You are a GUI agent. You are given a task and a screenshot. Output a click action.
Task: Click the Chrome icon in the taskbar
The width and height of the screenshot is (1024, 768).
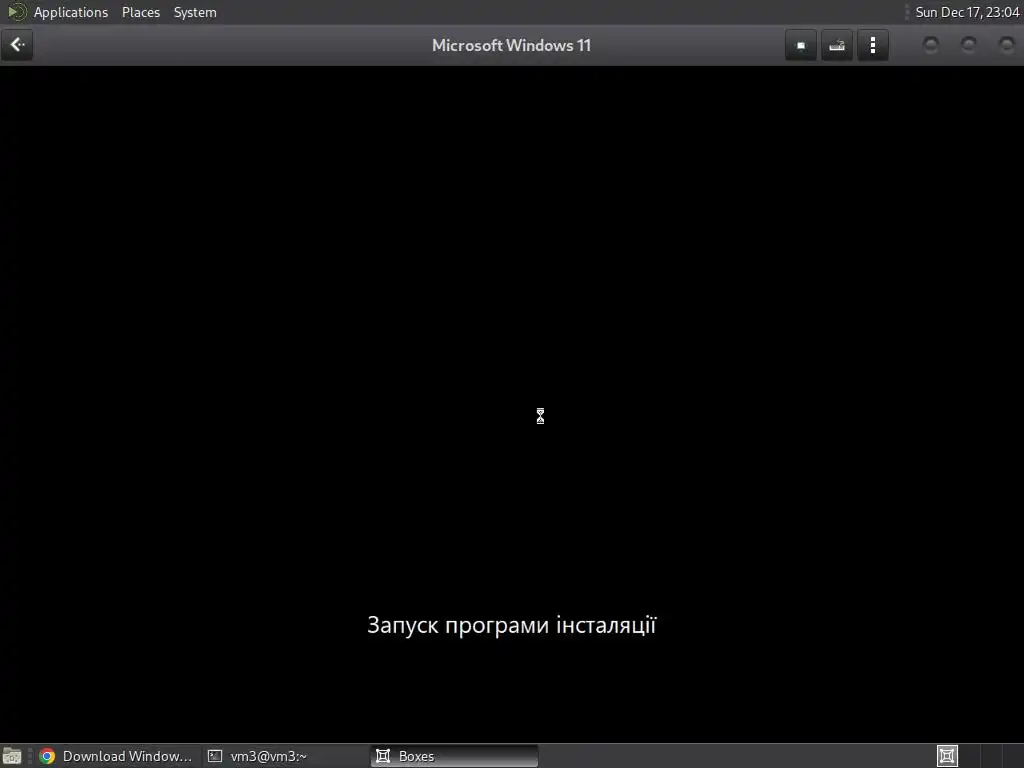[47, 756]
